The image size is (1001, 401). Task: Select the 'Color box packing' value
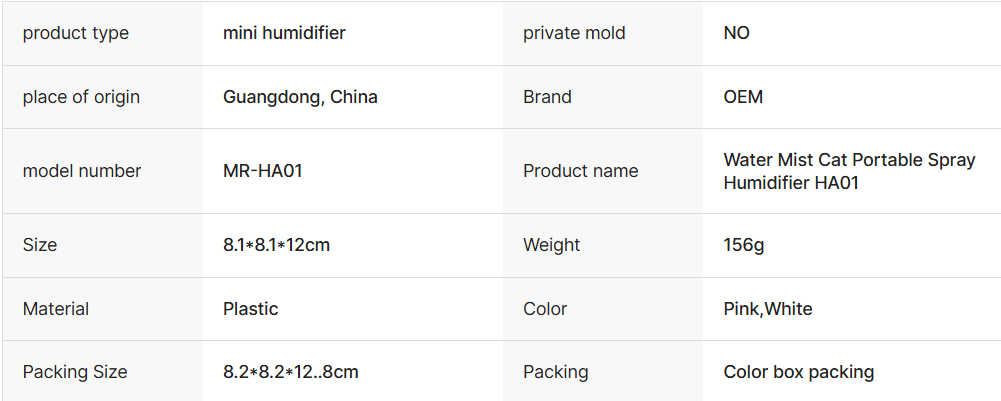(x=799, y=372)
